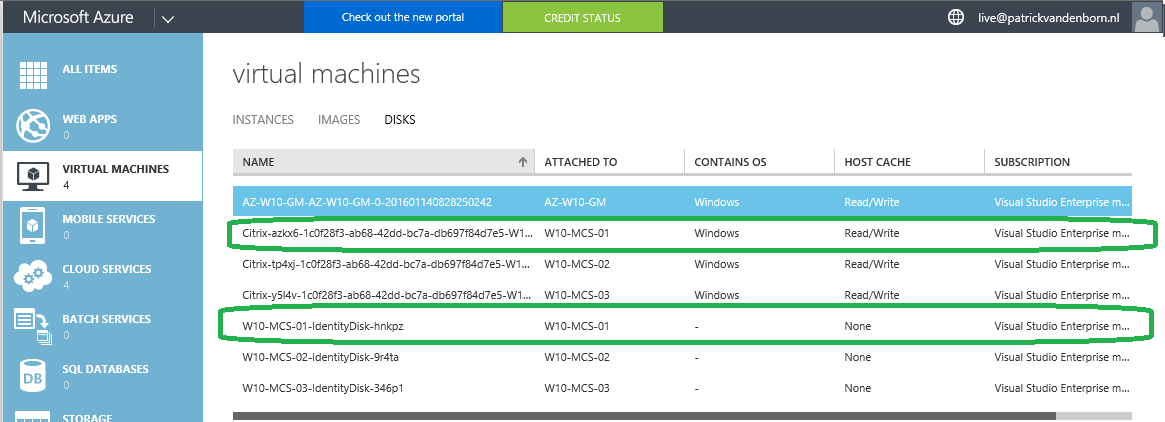
Task: Switch to the INSTANCES tab
Action: pyautogui.click(x=263, y=120)
